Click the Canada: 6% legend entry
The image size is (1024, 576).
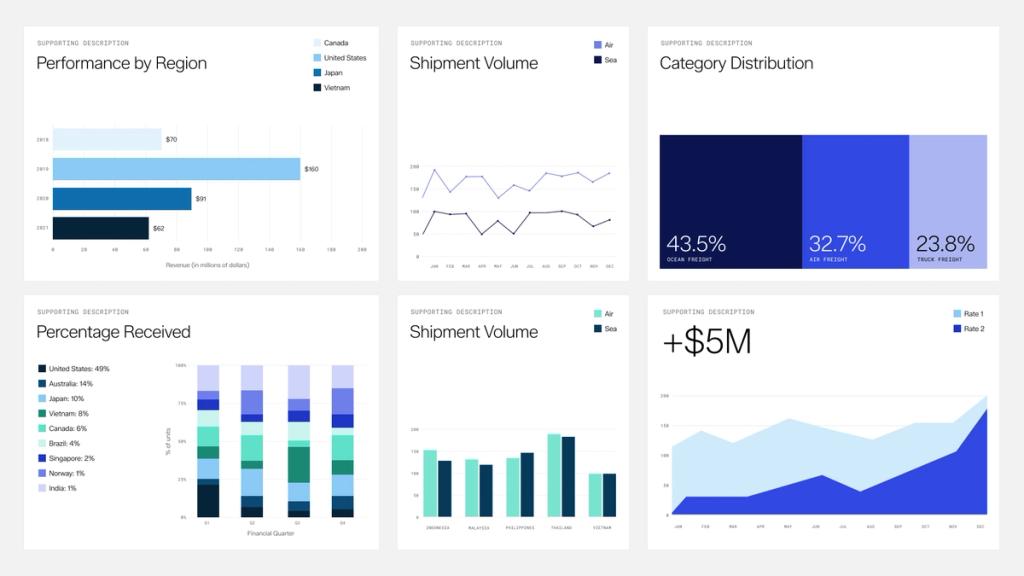[62, 428]
